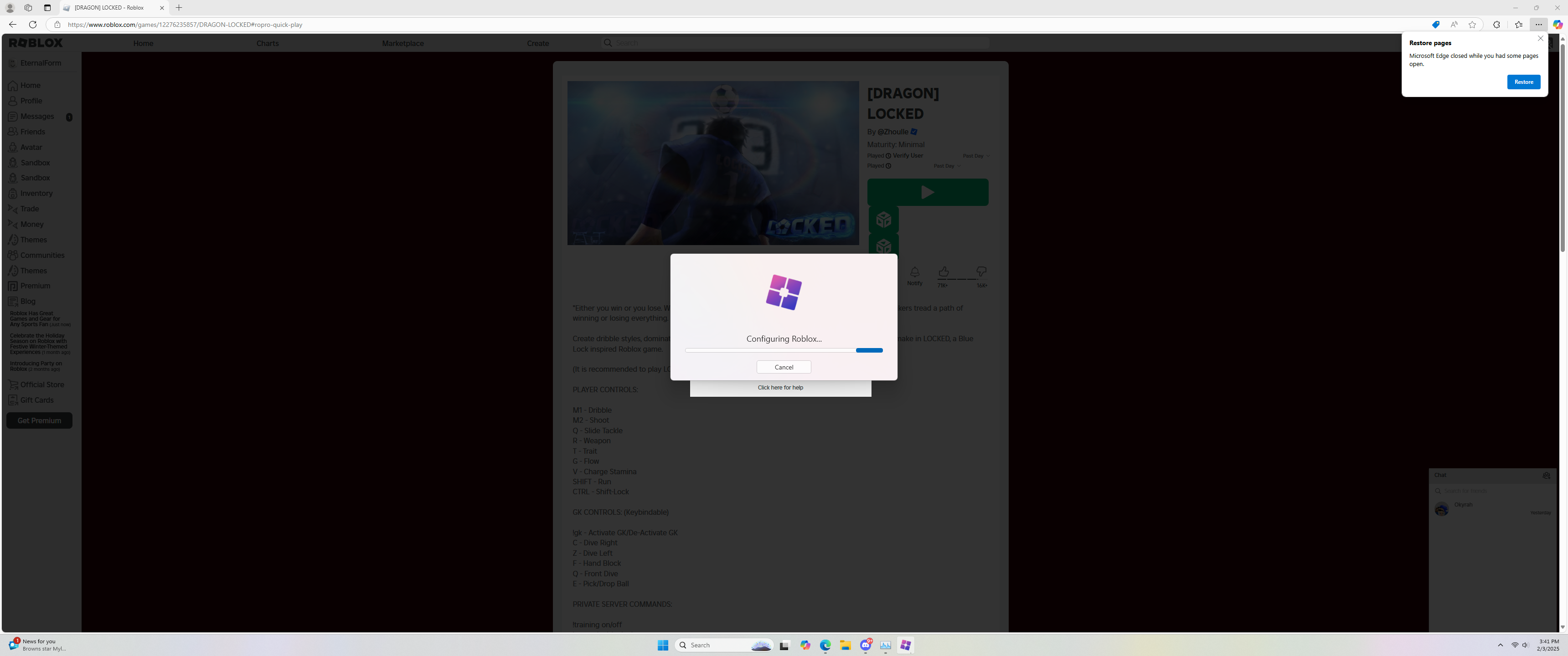The height and width of the screenshot is (656, 1568).
Task: Open Communities in the left sidebar
Action: pos(36,255)
